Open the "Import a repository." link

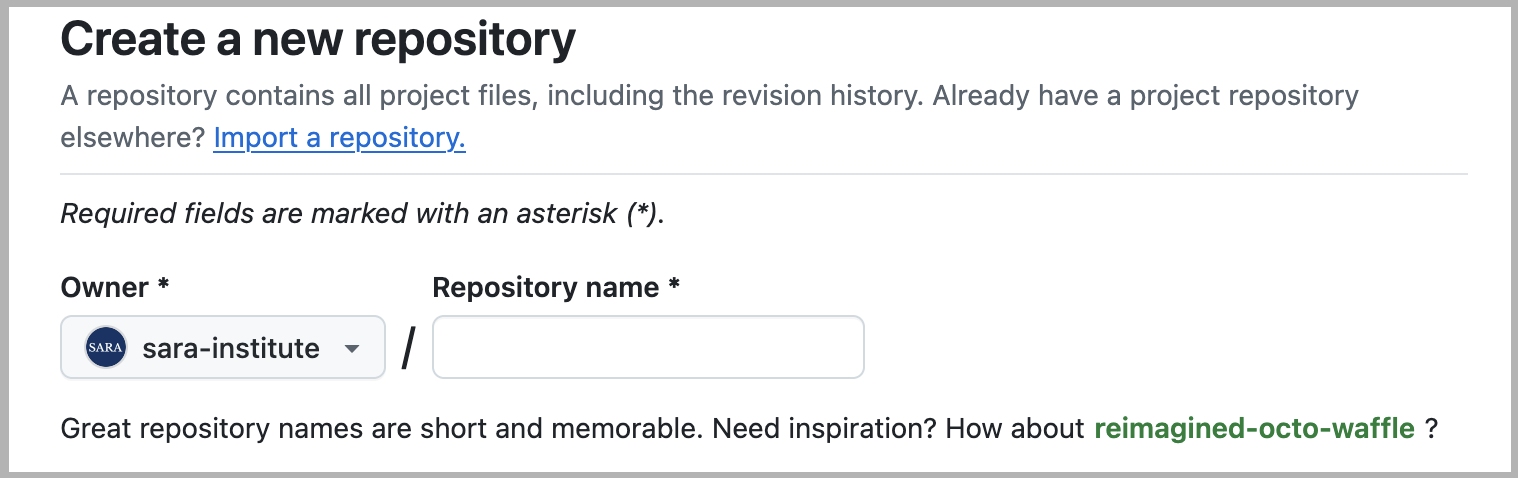(340, 138)
